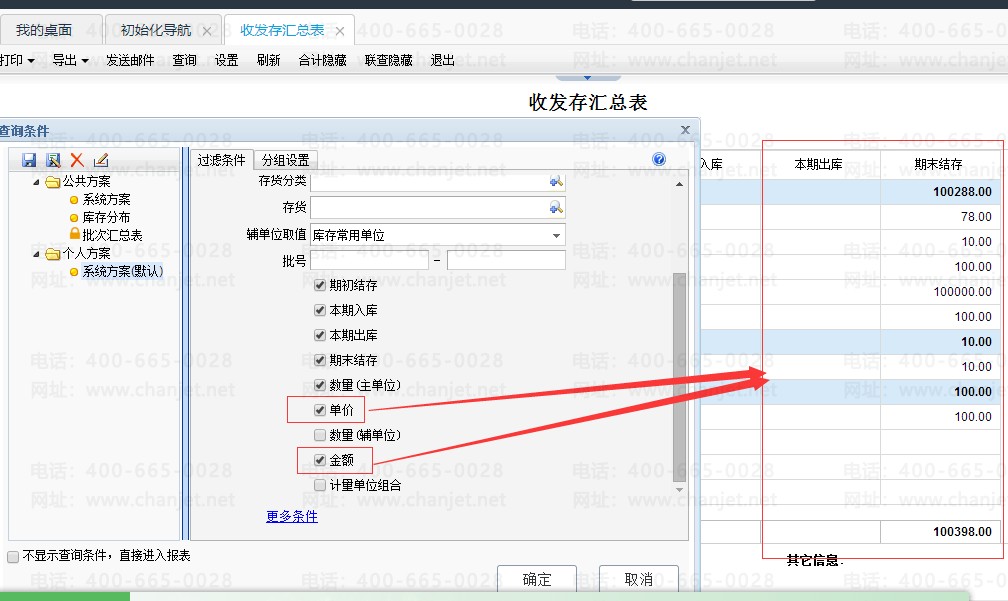Screen dimensions: 1008x601
Task: Click the 取消 button
Action: tap(639, 579)
